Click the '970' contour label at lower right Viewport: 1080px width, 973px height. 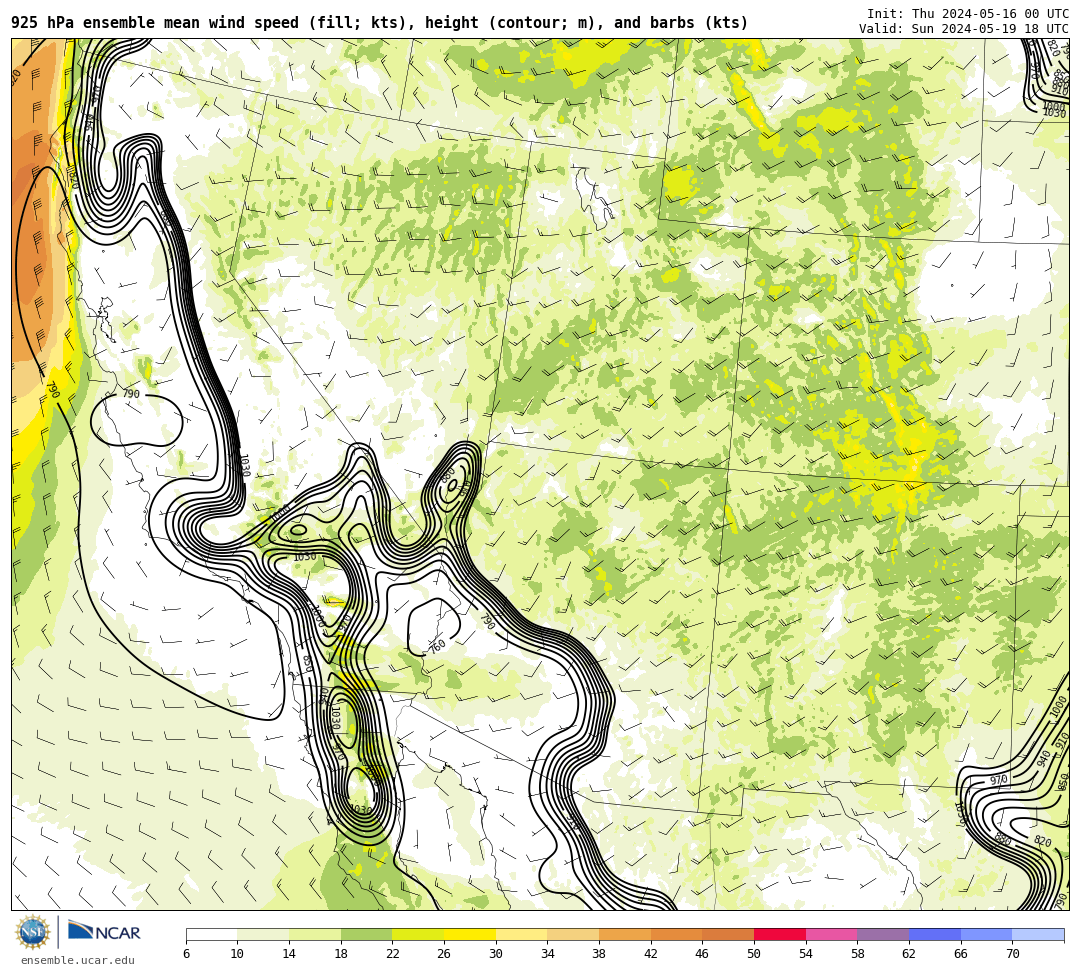coord(999,780)
